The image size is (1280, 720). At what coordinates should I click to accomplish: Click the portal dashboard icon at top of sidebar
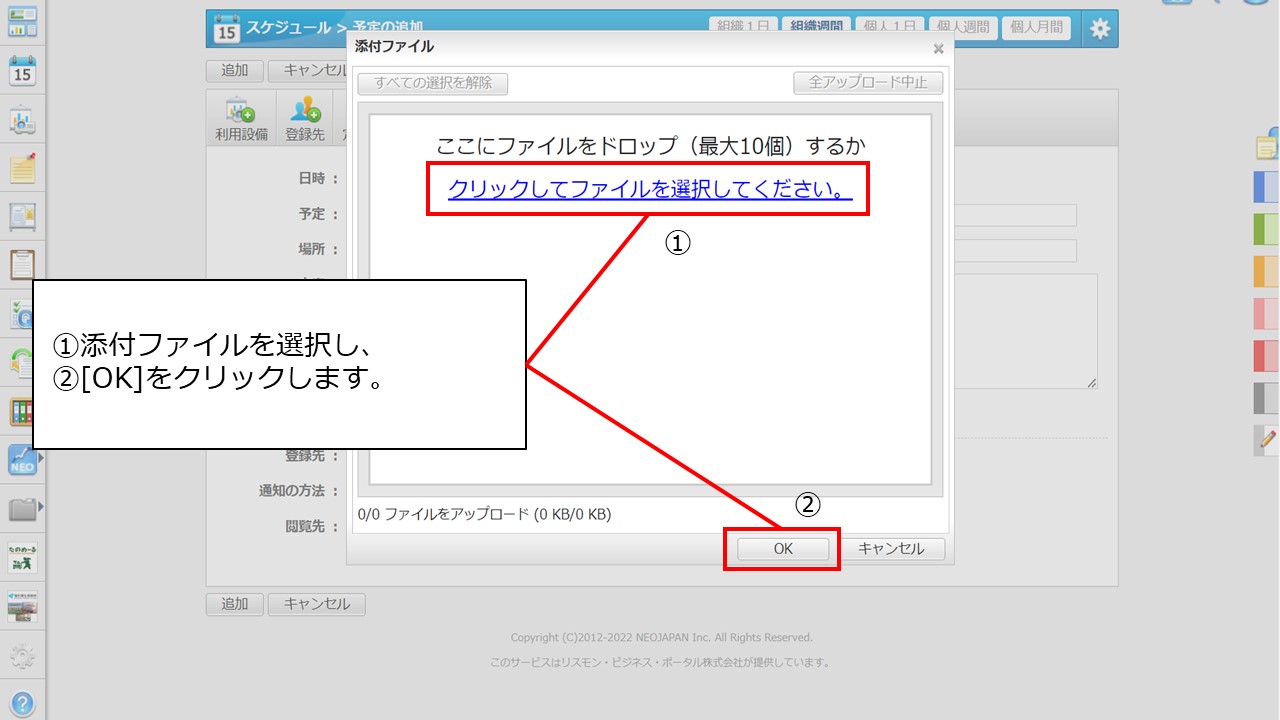point(22,20)
